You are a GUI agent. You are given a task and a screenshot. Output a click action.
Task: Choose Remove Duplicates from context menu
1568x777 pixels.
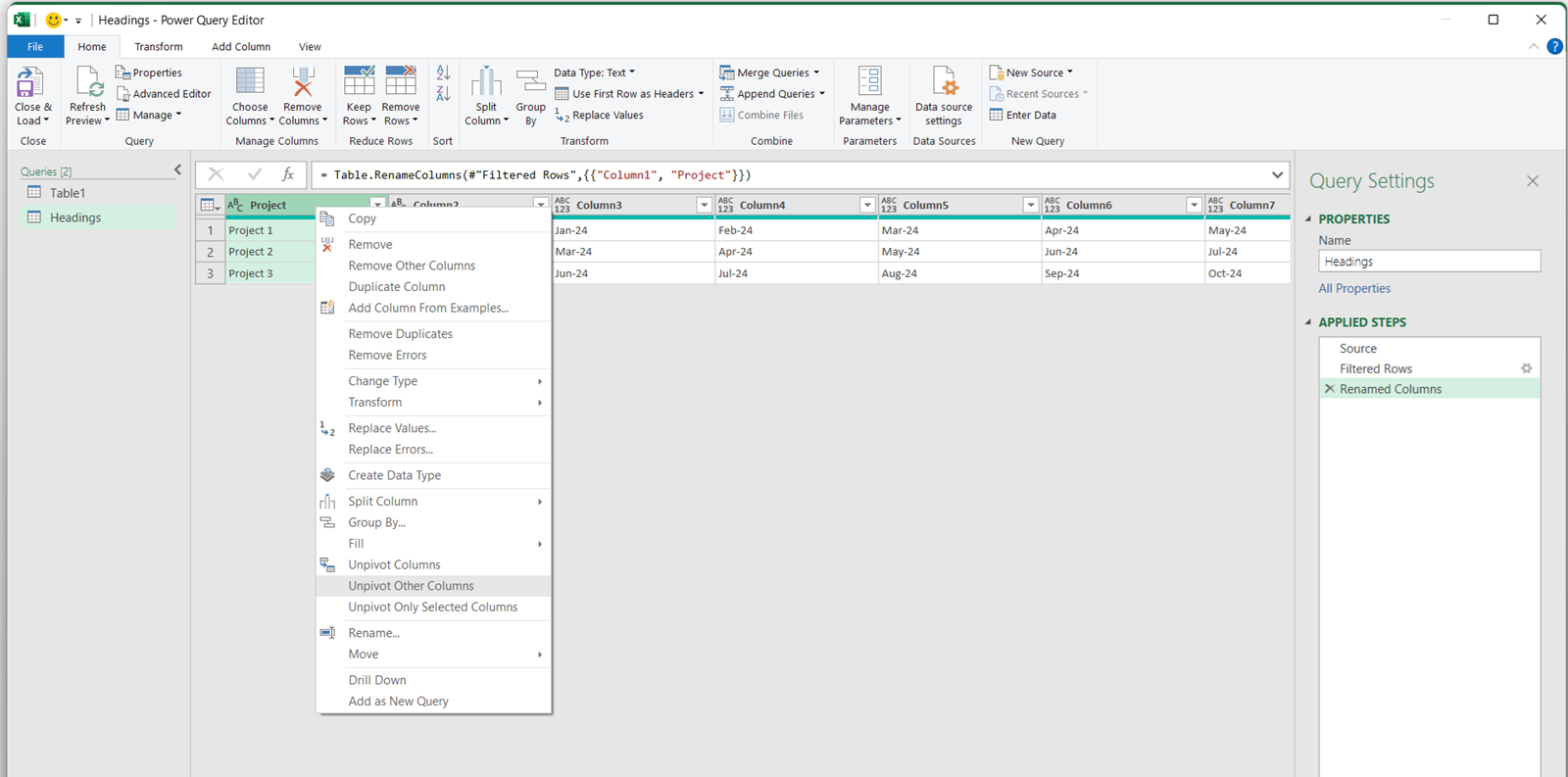tap(400, 334)
